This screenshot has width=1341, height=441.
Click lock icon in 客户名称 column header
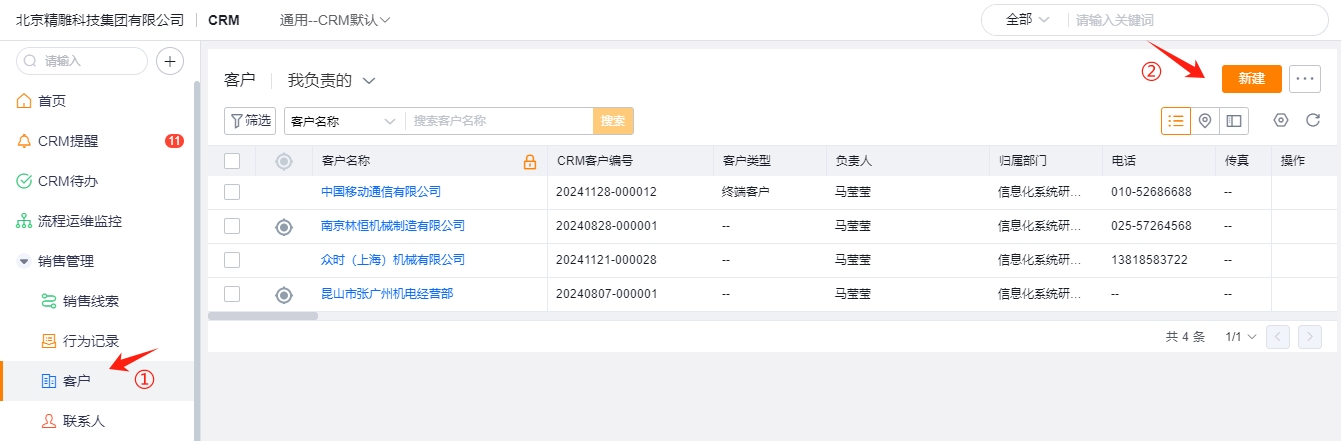[530, 161]
